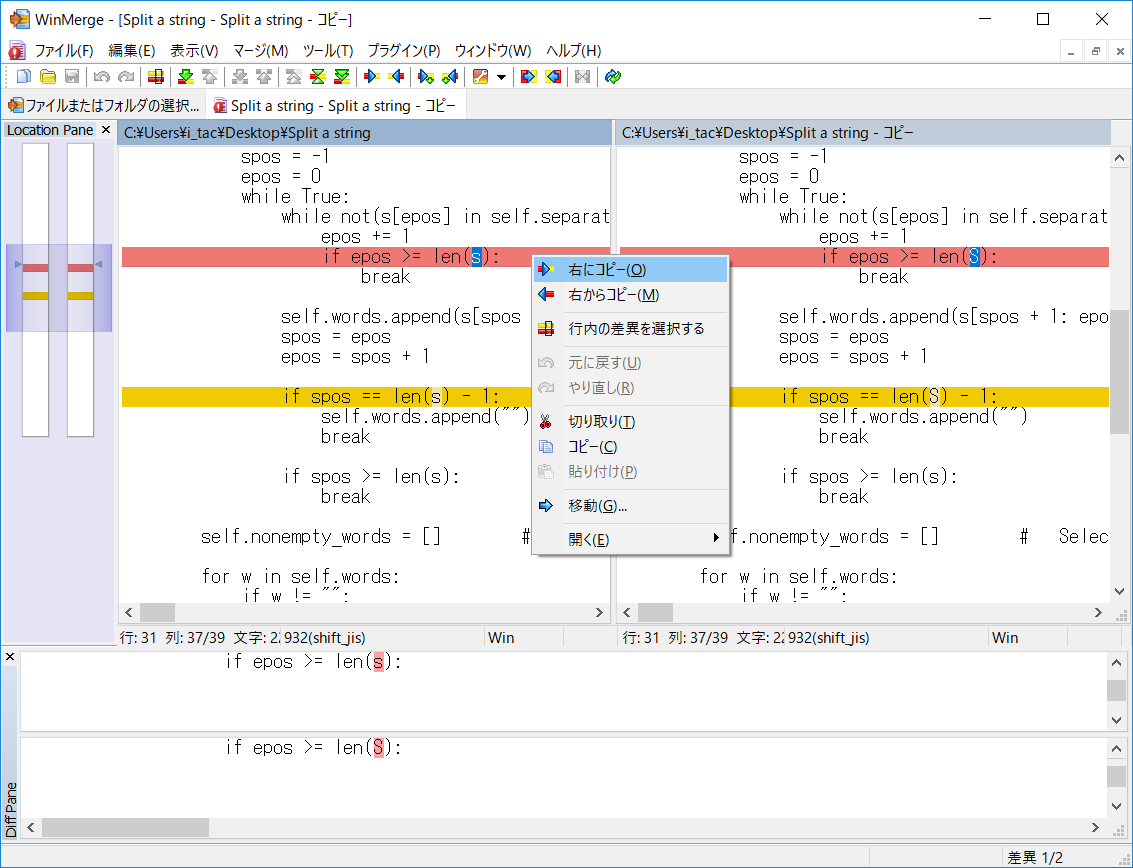Open the 編集(E) menu
1133x868 pixels.
pos(132,51)
